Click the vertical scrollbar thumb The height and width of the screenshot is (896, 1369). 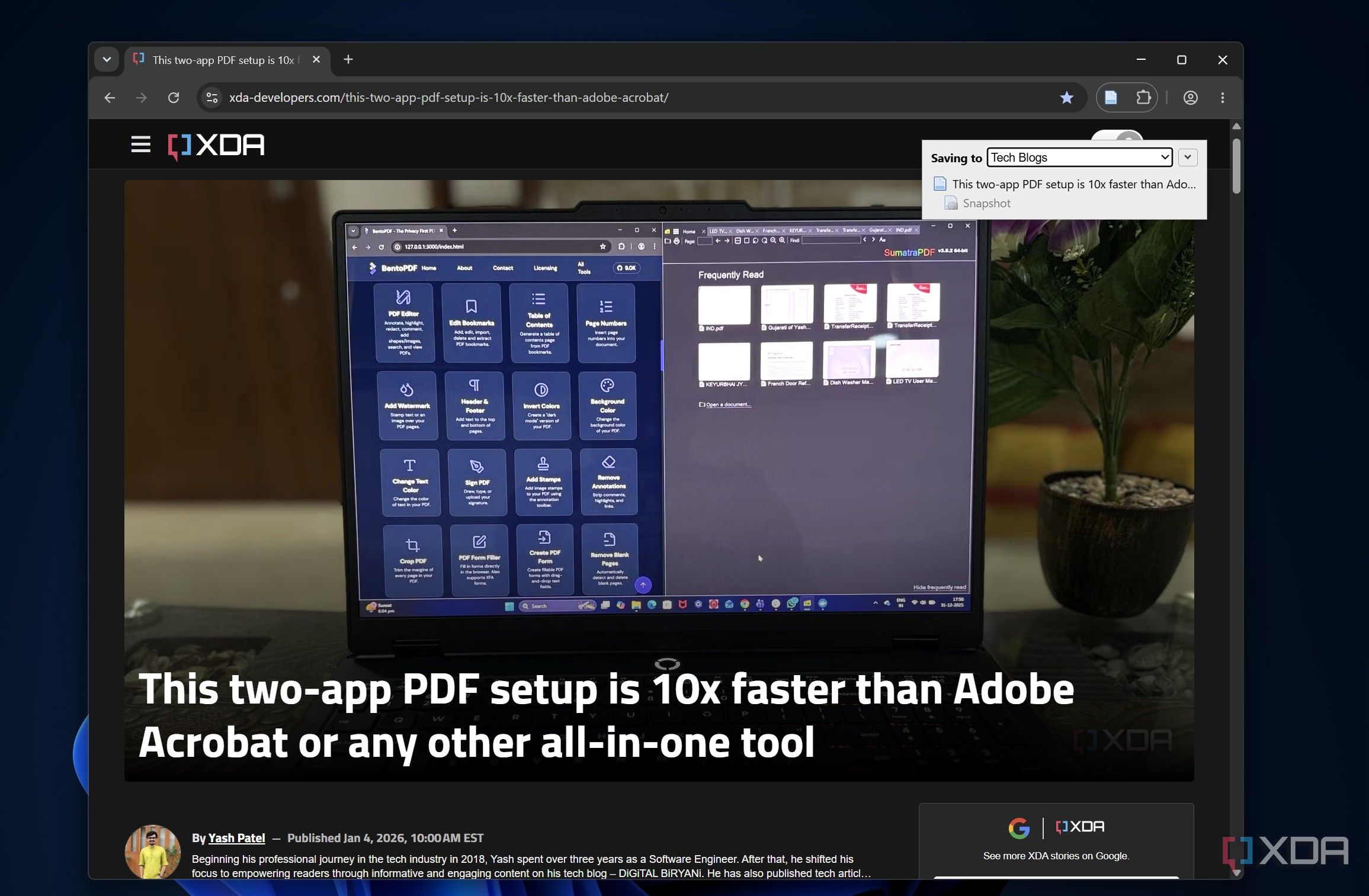point(1236,166)
